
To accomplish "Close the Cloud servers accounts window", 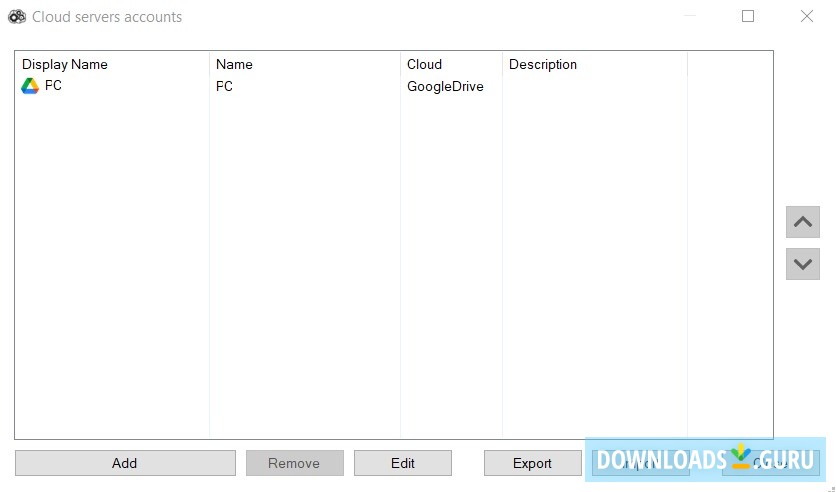I will (807, 16).
